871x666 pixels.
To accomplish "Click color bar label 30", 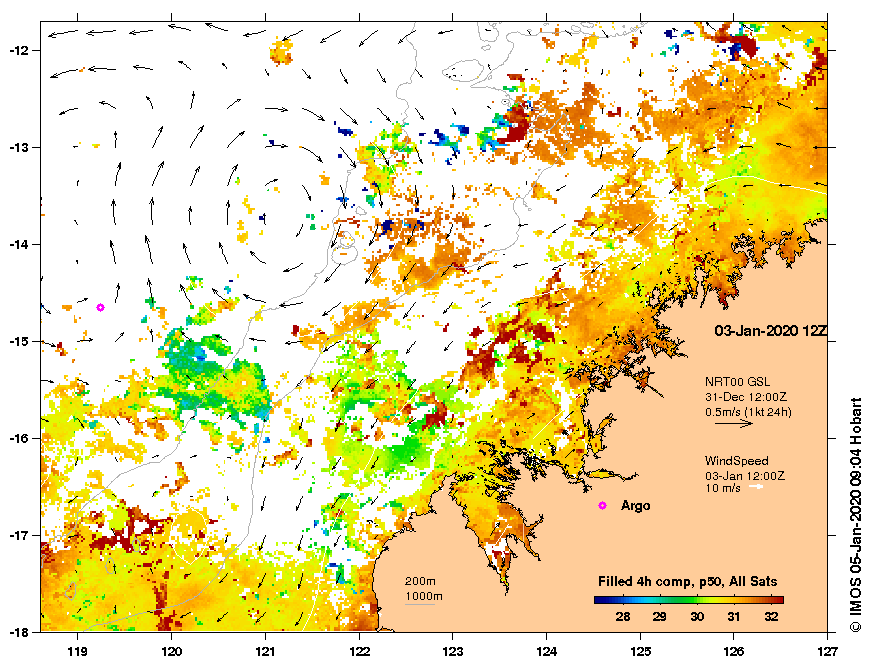I will [697, 616].
